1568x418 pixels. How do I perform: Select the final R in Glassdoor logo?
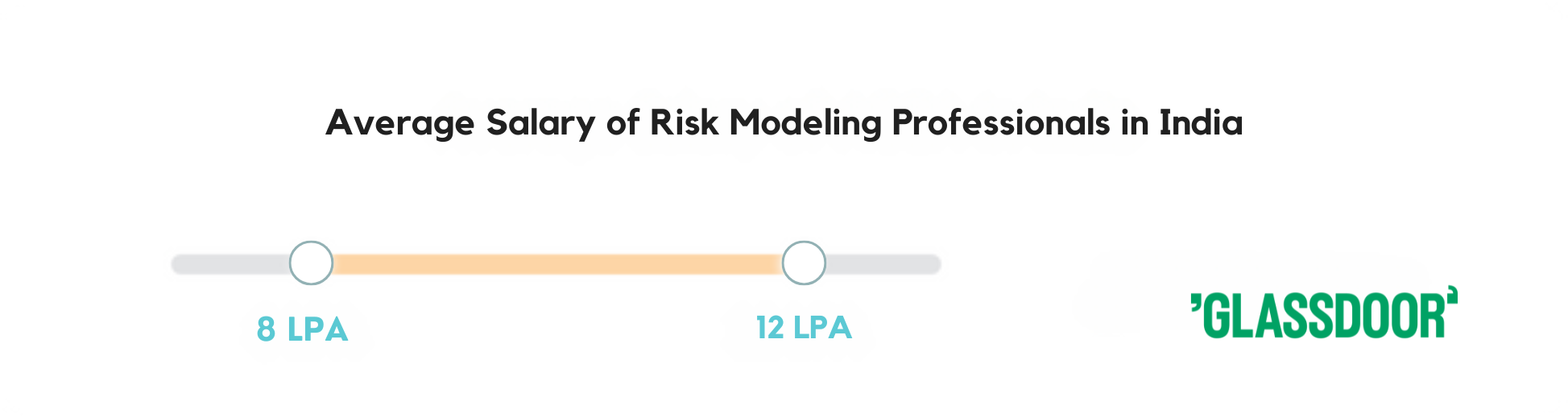click(1433, 316)
